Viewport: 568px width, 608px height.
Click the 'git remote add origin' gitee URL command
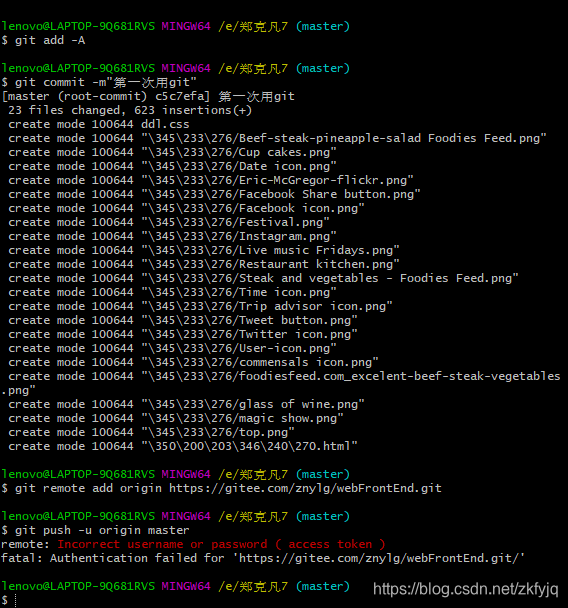point(221,487)
